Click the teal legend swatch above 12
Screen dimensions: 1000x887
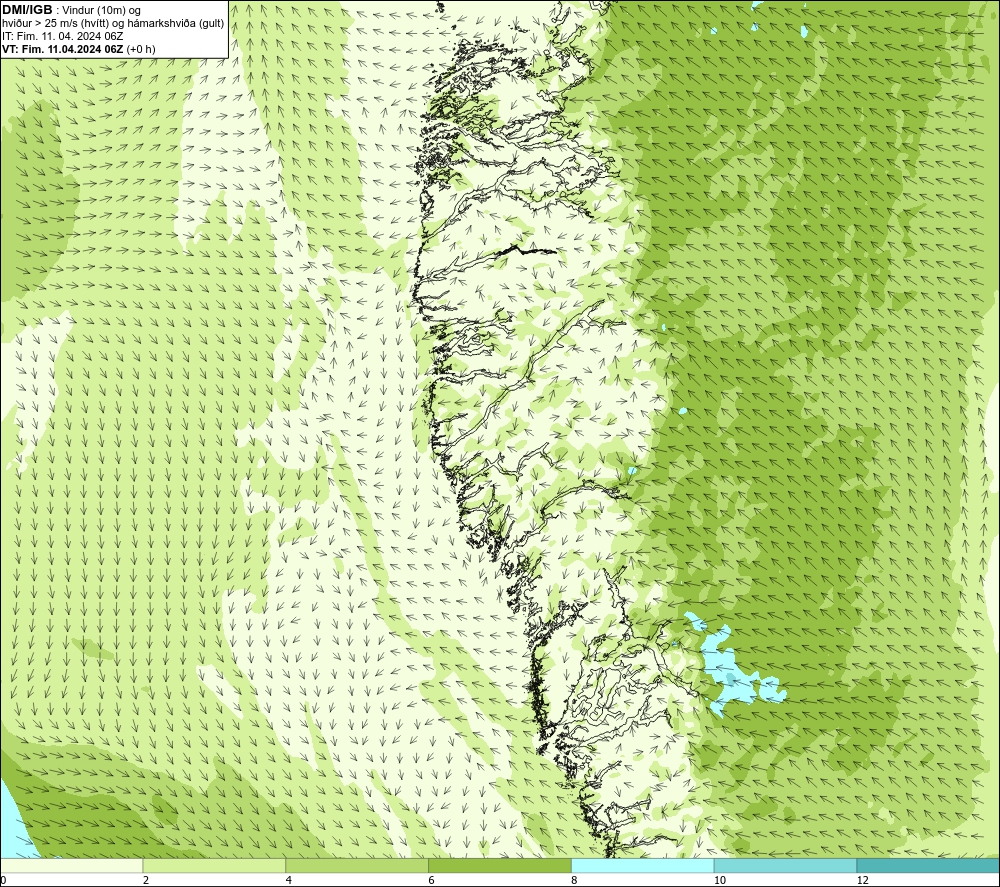pyautogui.click(x=929, y=865)
